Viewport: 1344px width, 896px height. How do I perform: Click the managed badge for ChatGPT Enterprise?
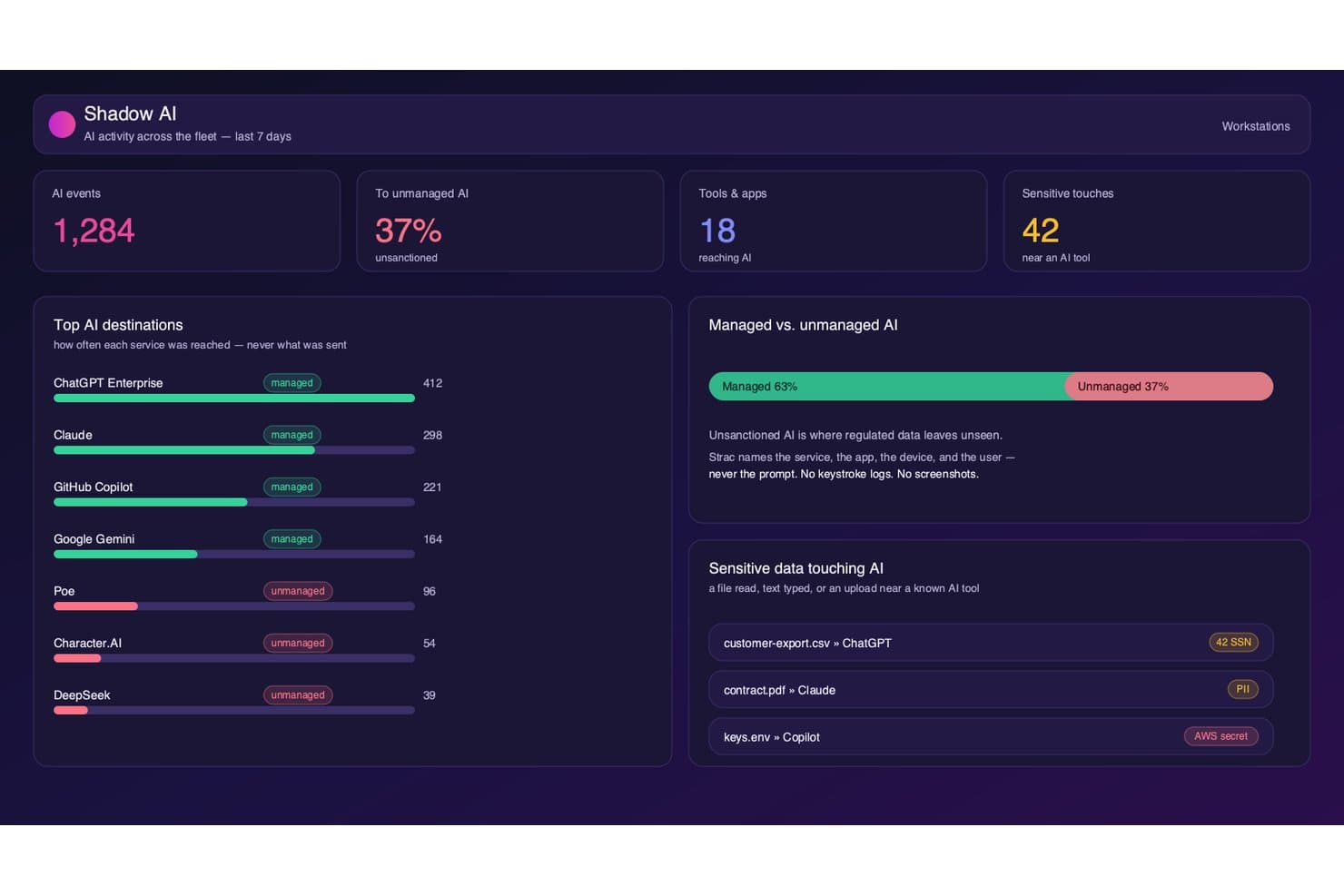coord(292,383)
